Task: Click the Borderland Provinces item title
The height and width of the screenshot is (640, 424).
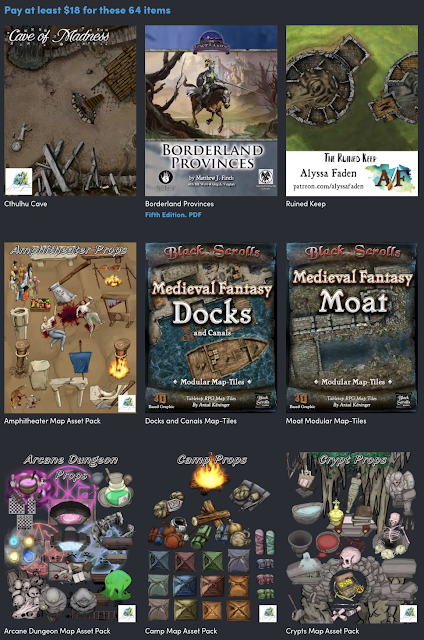Action: click(179, 204)
